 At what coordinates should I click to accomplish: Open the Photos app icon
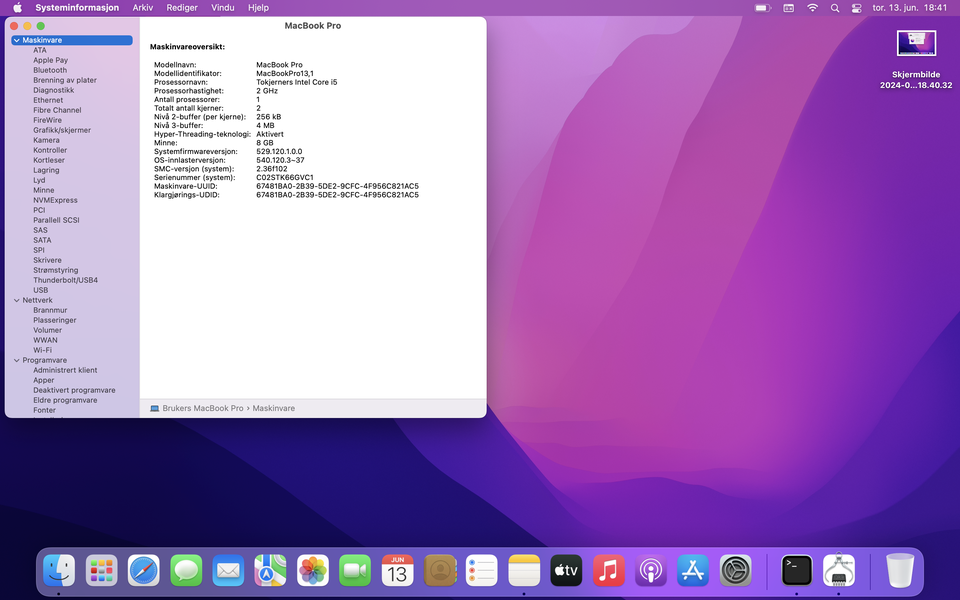[313, 570]
